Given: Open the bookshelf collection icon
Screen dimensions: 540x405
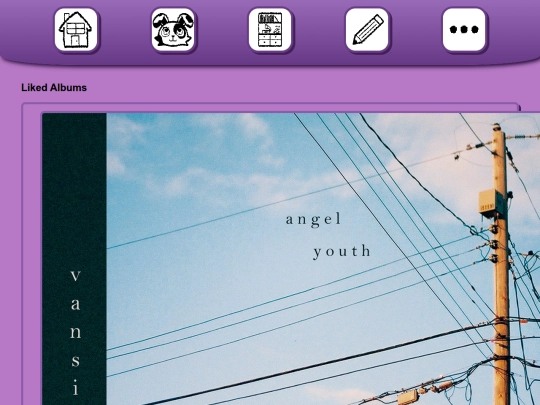Looking at the screenshot, I should (x=270, y=30).
